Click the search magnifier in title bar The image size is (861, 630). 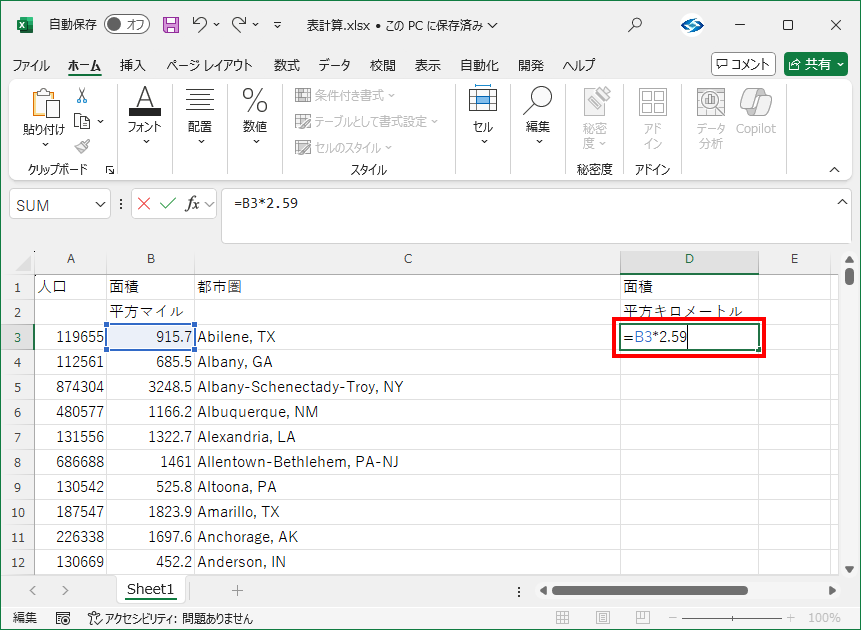pyautogui.click(x=635, y=25)
